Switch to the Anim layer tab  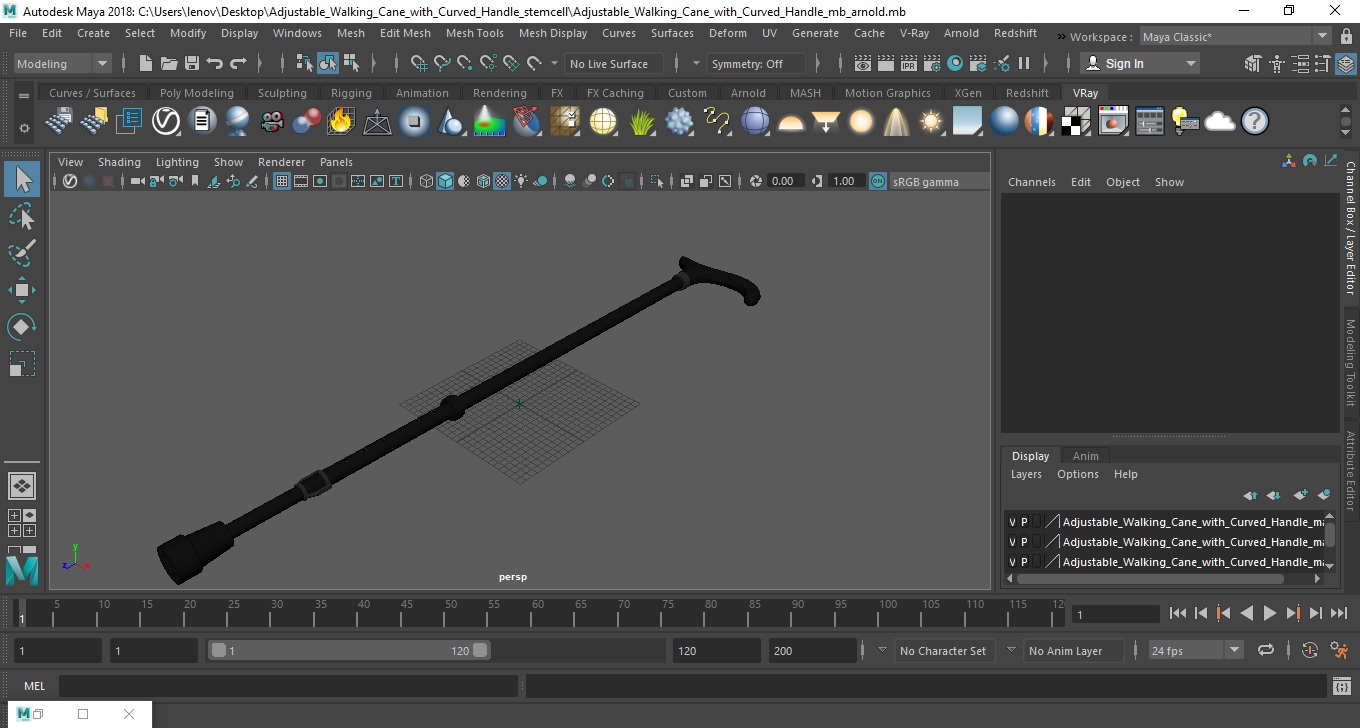(x=1085, y=456)
